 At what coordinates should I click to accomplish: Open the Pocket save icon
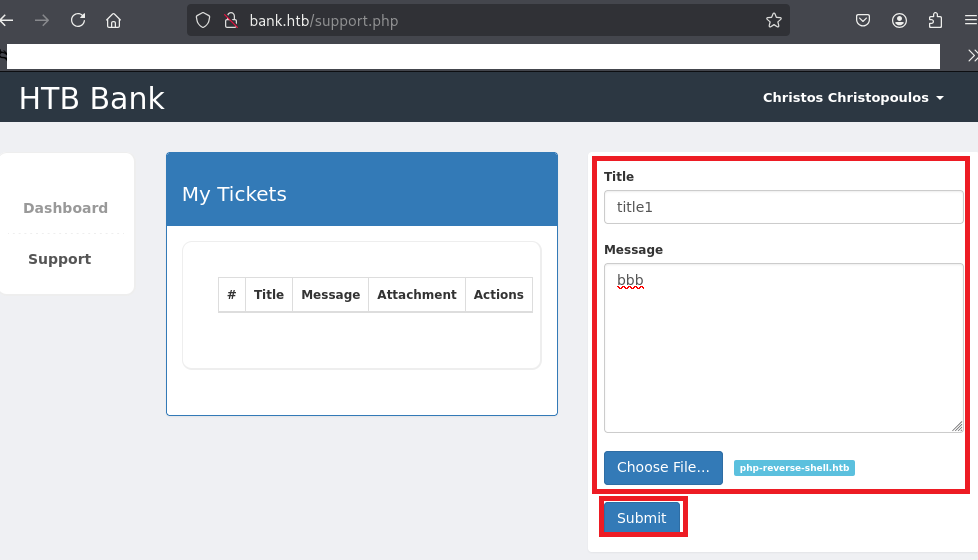click(x=863, y=20)
